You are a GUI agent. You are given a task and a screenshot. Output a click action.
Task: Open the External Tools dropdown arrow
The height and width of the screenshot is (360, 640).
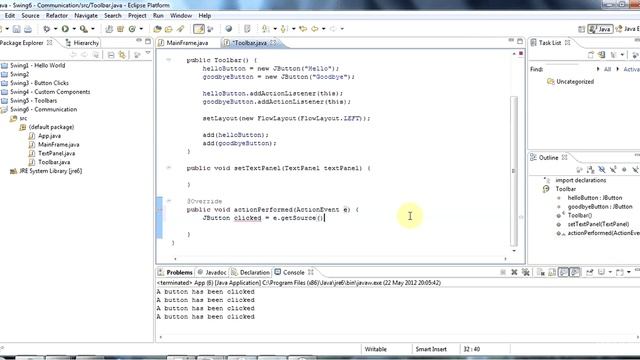click(93, 29)
